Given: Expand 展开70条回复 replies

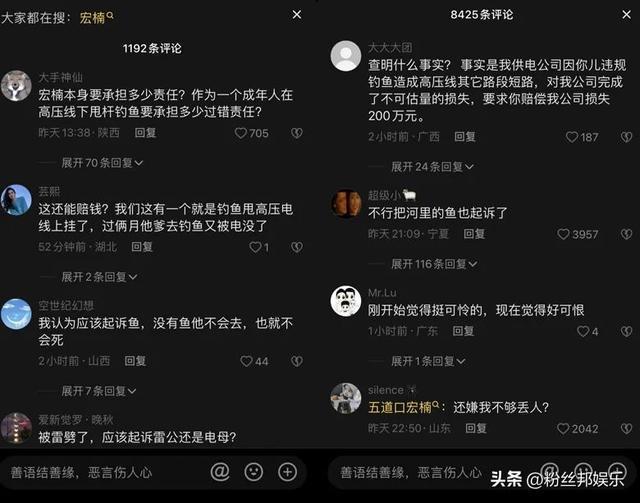Looking at the screenshot, I should pos(102,163).
